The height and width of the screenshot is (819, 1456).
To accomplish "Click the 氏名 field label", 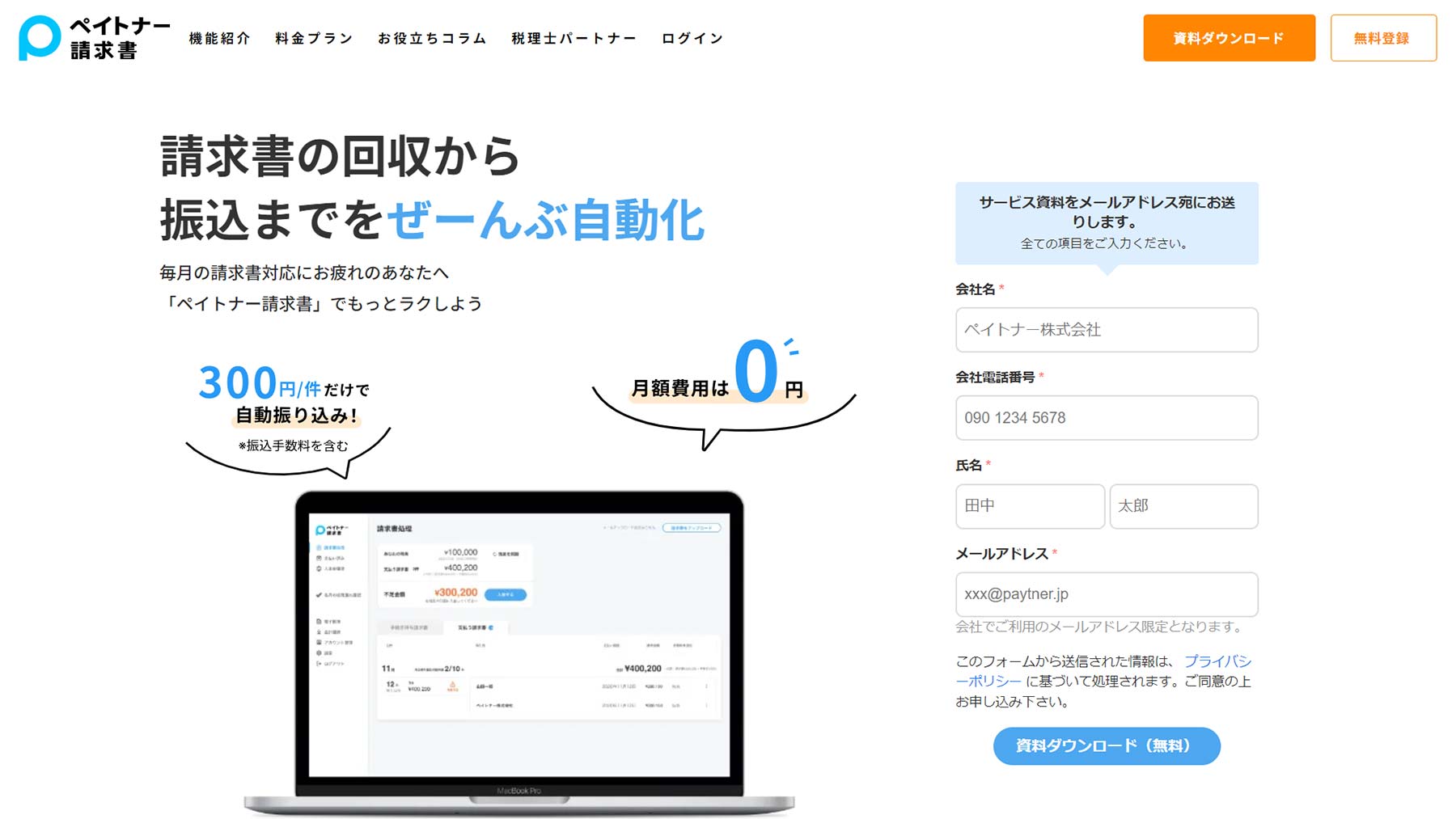I will pos(968,465).
